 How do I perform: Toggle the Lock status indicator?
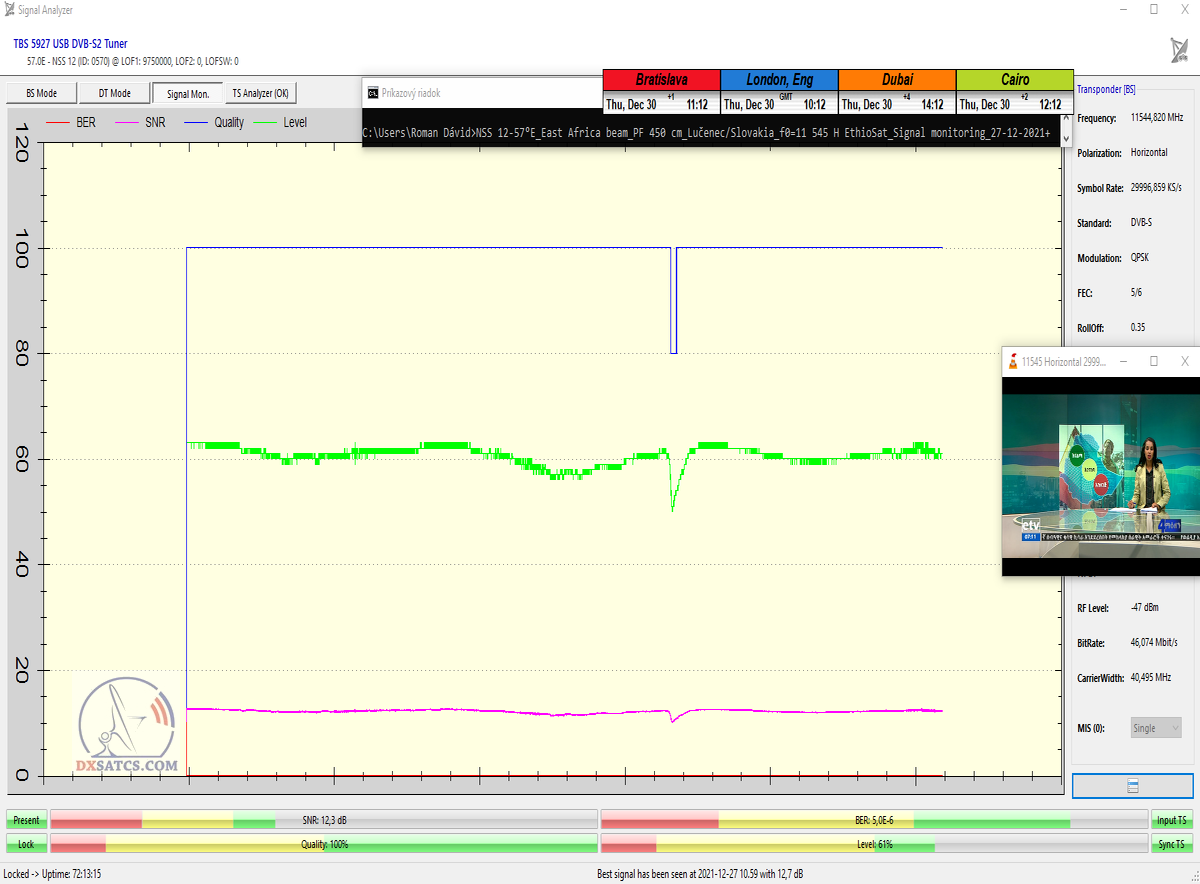click(x=26, y=844)
